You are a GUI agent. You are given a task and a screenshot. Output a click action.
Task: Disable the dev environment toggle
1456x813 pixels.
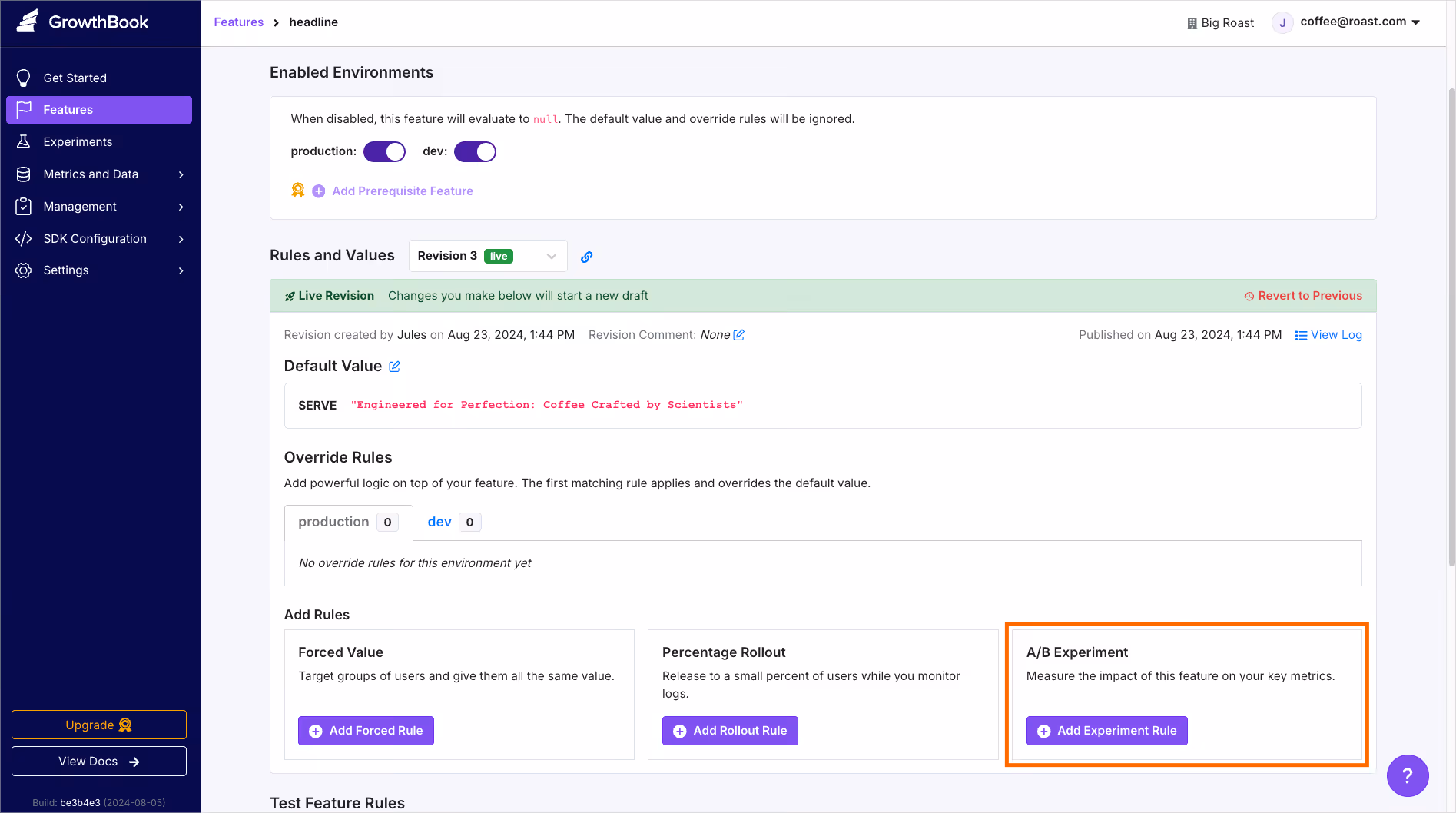(475, 151)
